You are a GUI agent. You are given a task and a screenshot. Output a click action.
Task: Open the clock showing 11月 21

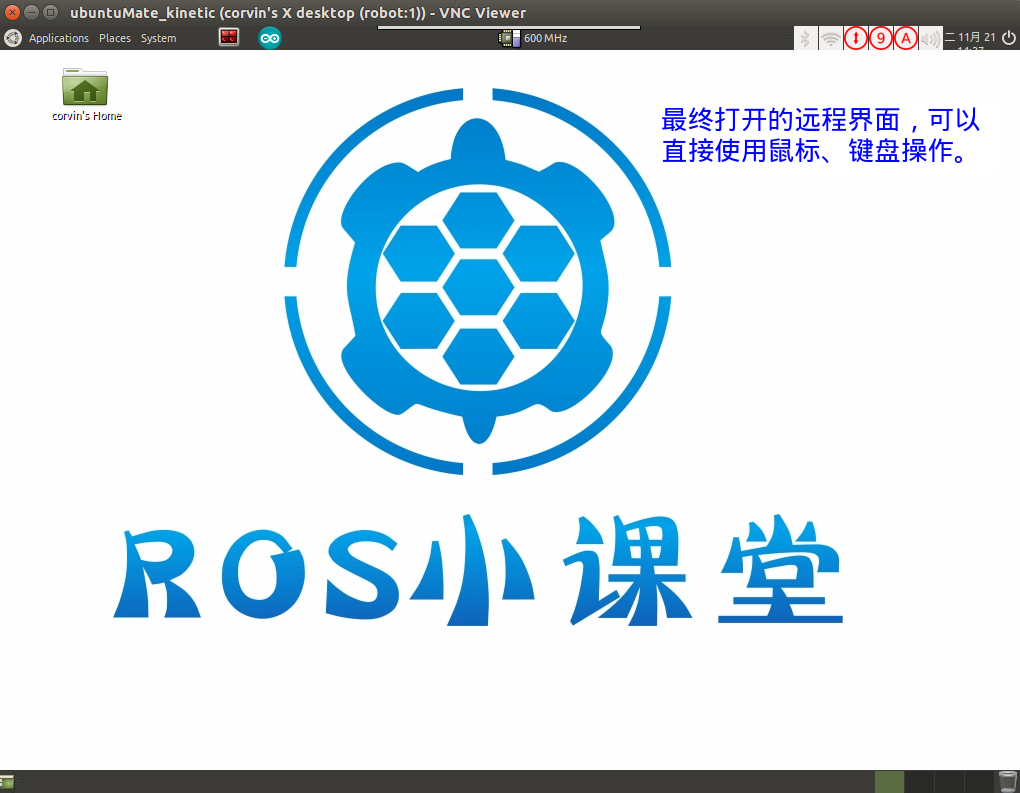[970, 38]
